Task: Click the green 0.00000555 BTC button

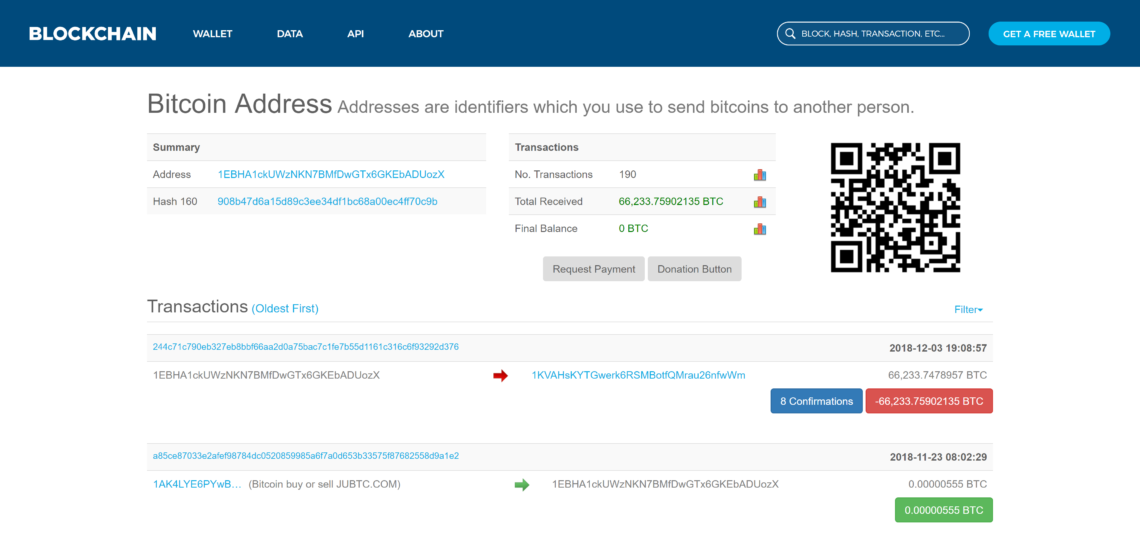Action: [x=944, y=510]
